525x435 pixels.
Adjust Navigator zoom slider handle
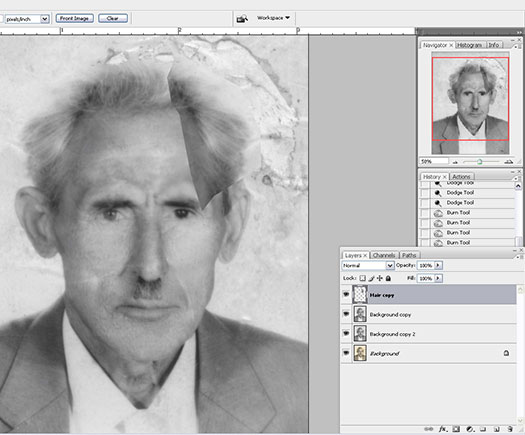[479, 162]
